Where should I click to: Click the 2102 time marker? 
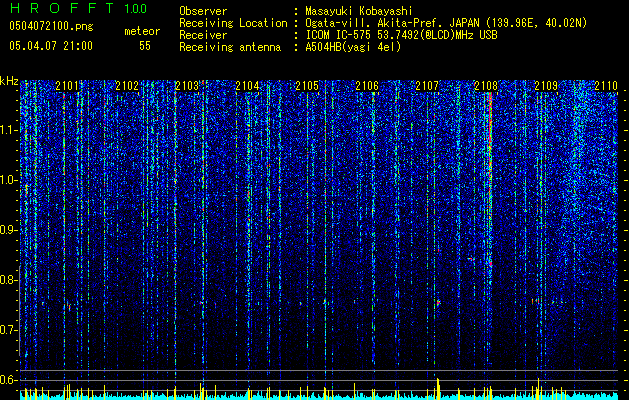[127, 86]
